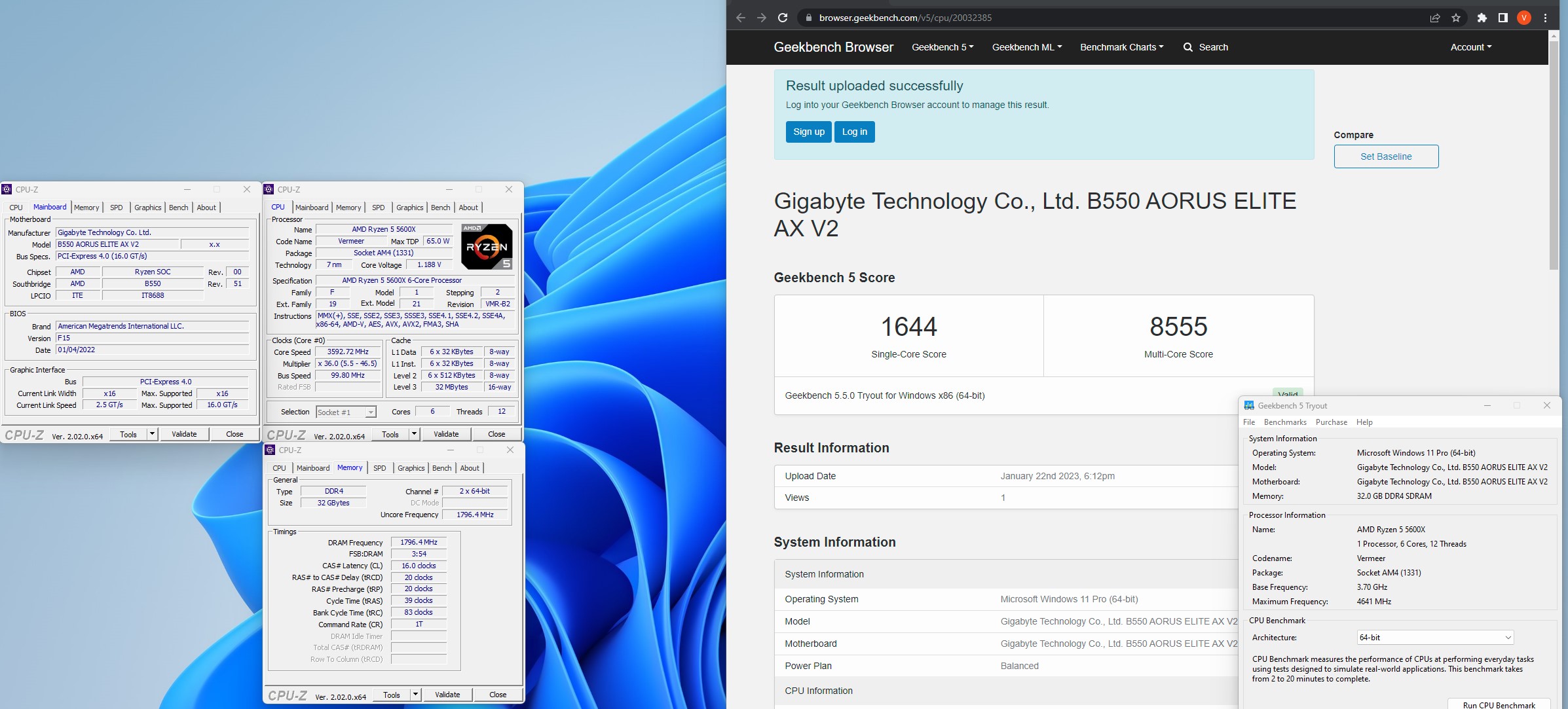1568x709 pixels.
Task: Click the browser forward arrow icon
Action: pos(761,18)
